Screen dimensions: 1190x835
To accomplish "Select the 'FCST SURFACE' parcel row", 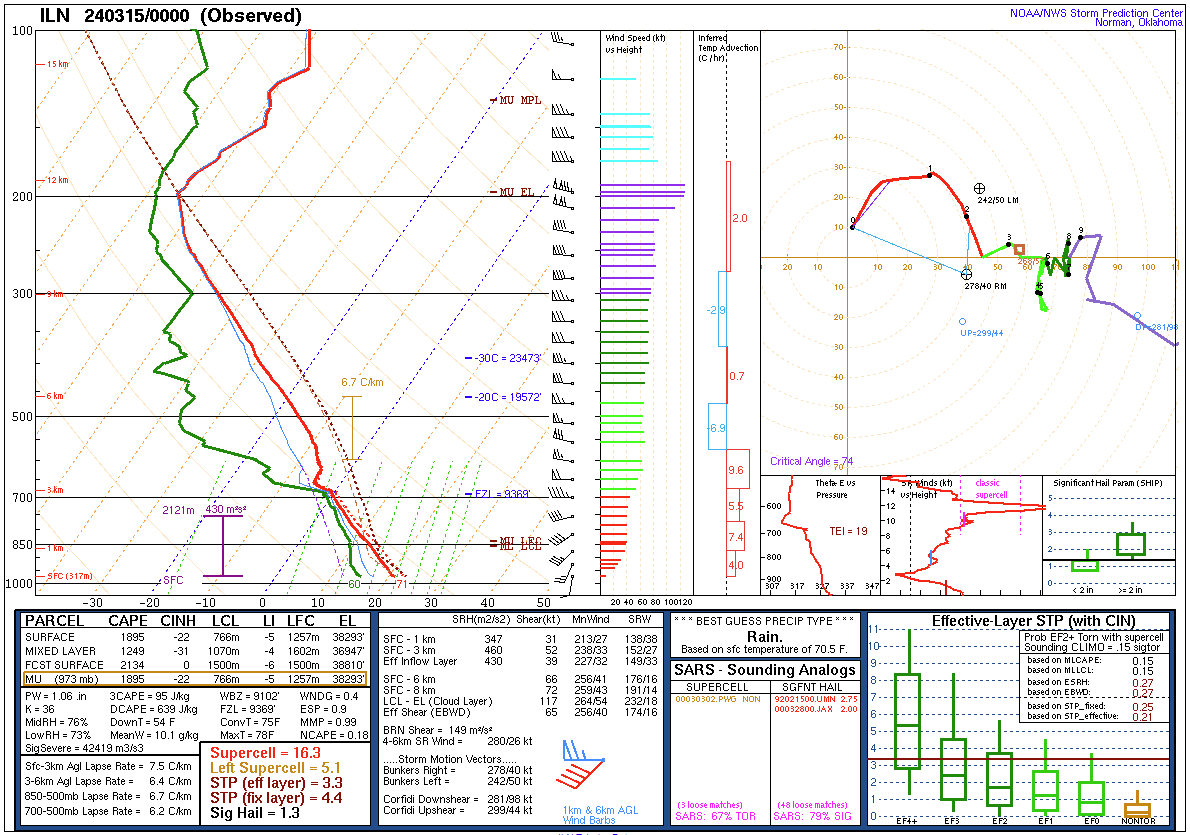I will pyautogui.click(x=195, y=664).
